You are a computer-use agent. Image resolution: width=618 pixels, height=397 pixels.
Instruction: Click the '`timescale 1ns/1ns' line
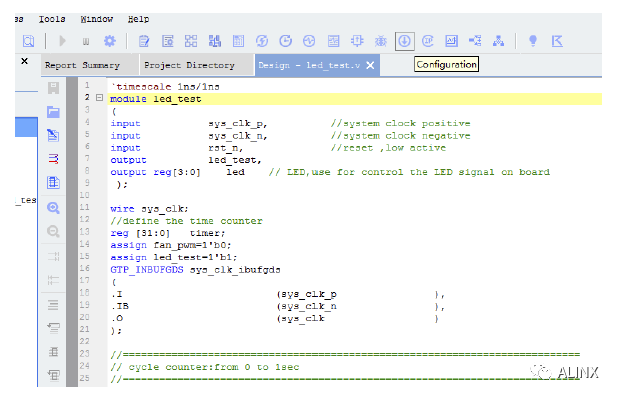[166, 87]
